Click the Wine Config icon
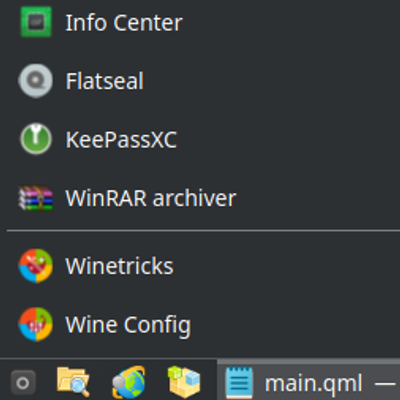Viewport: 400px width, 400px height. tap(35, 324)
